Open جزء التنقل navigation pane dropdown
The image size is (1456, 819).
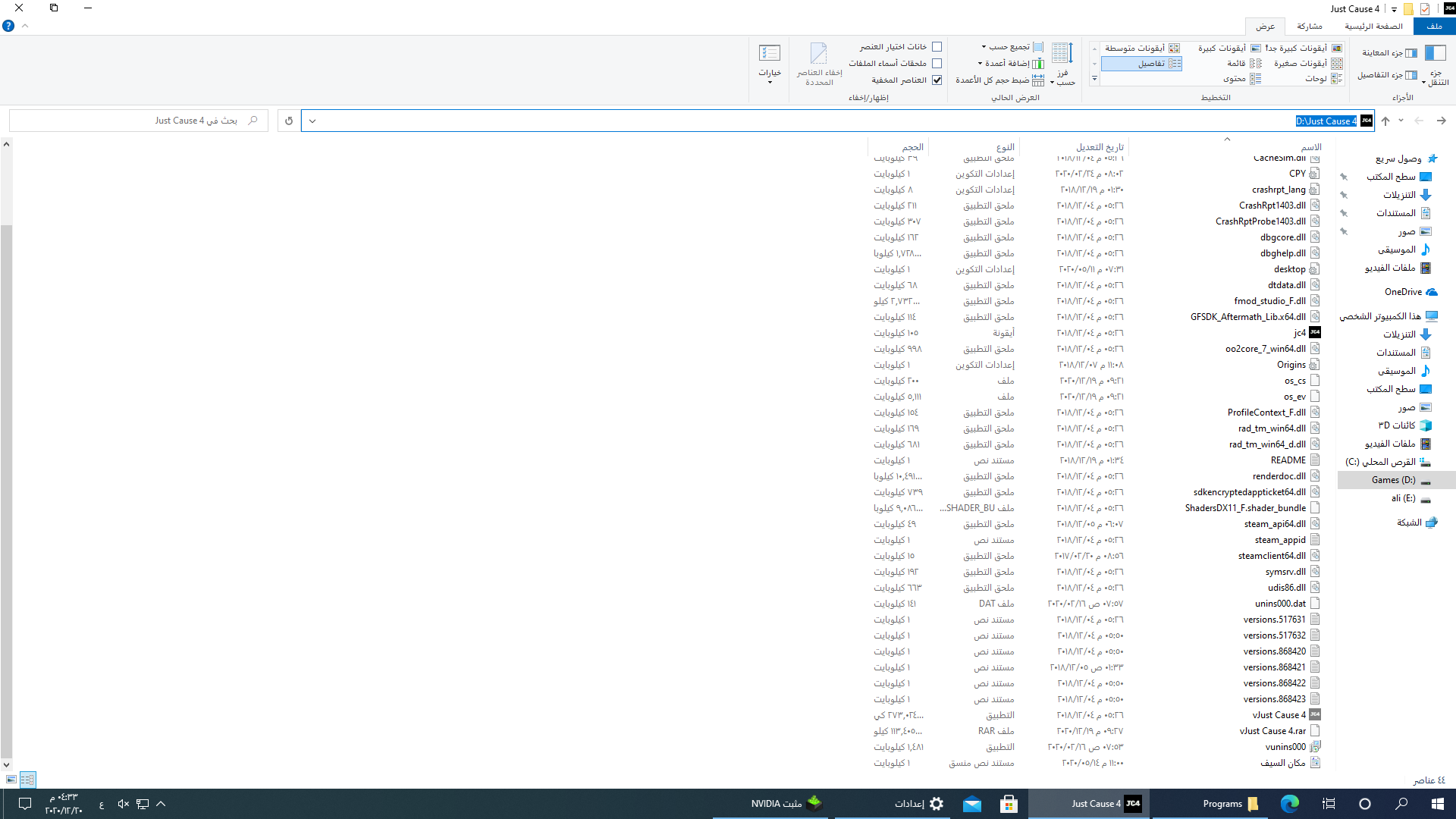click(x=1435, y=64)
